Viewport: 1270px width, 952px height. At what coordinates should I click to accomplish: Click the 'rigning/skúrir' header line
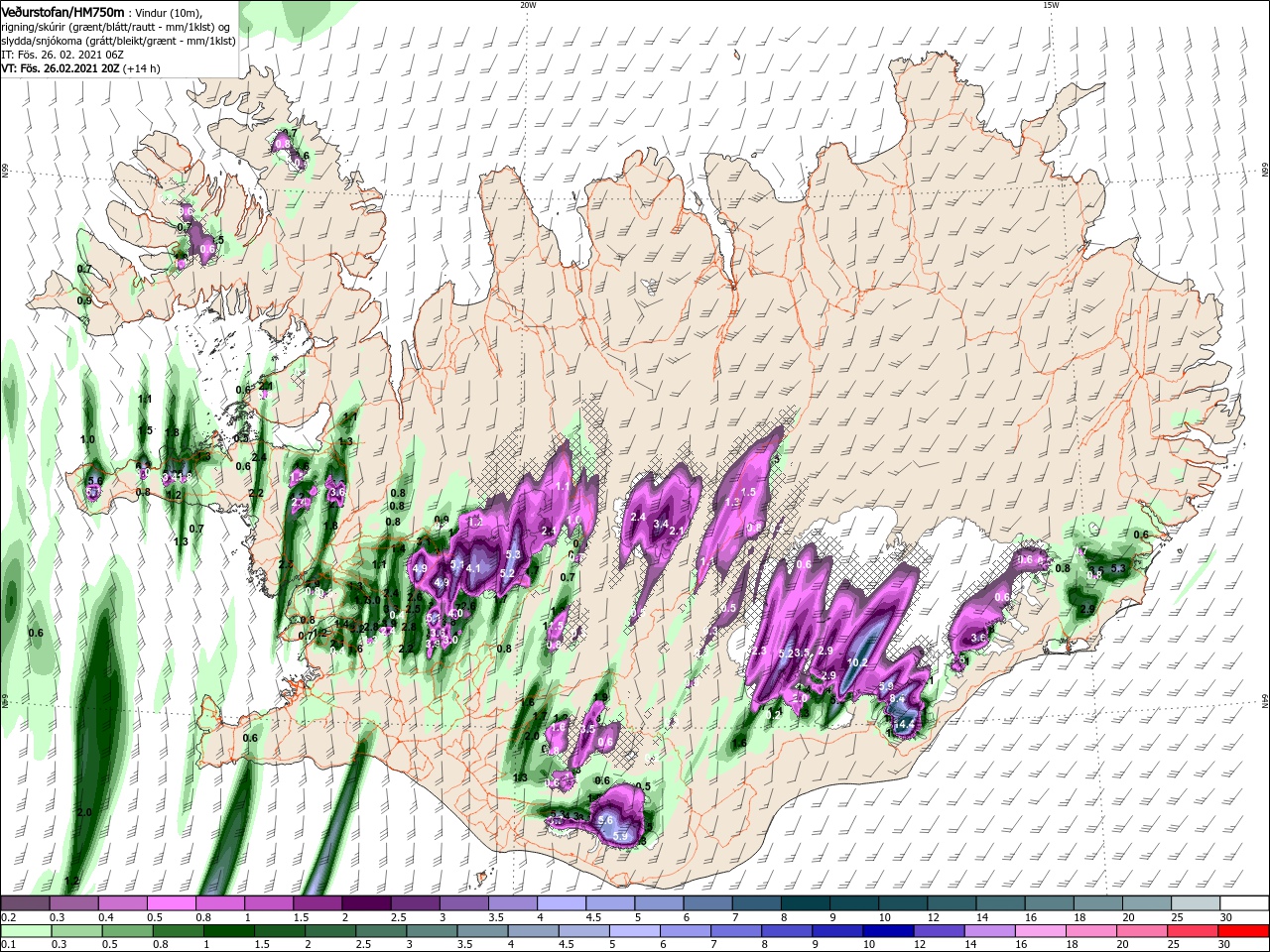tap(114, 27)
